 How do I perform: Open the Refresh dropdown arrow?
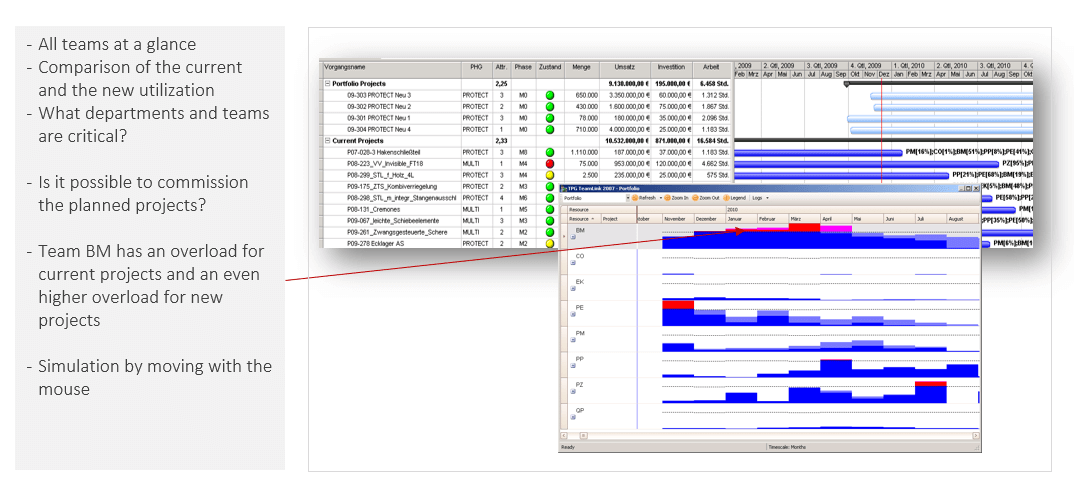pyautogui.click(x=659, y=198)
